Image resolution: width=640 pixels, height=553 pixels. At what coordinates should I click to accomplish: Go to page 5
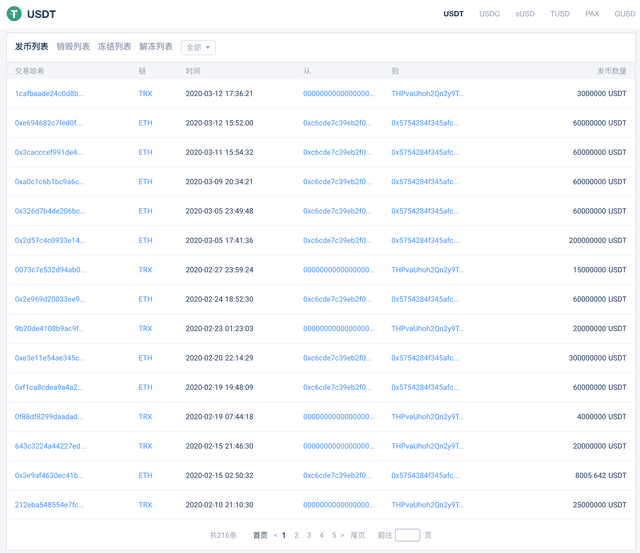pyautogui.click(x=334, y=535)
